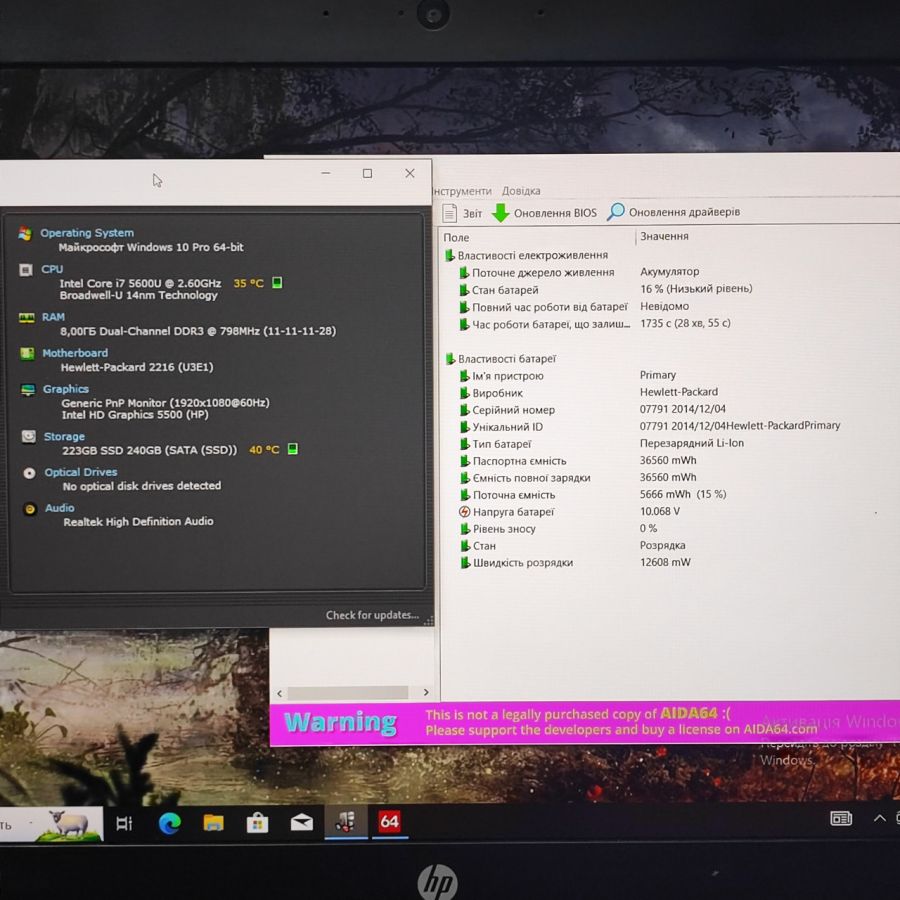Open the news widget icon in the system tray
Image resolution: width=900 pixels, height=900 pixels.
tap(841, 818)
